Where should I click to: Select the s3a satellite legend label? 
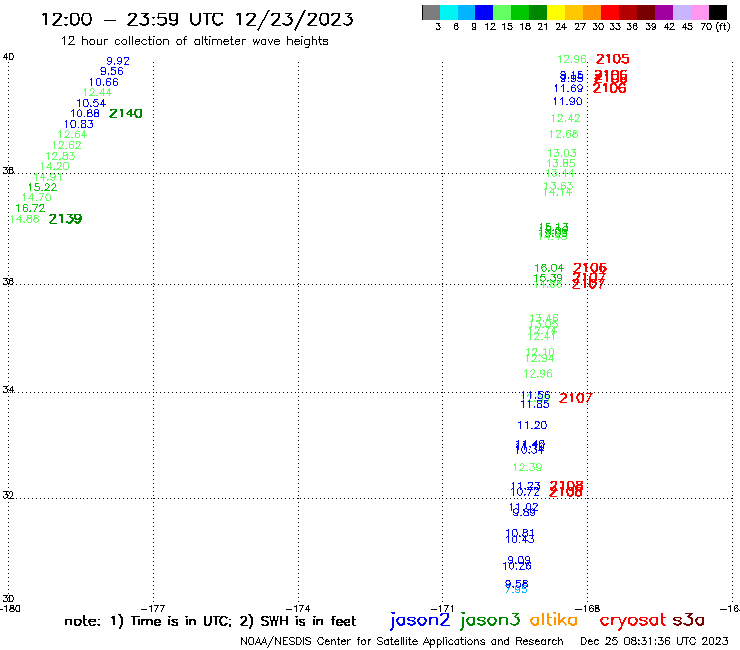[x=688, y=621]
